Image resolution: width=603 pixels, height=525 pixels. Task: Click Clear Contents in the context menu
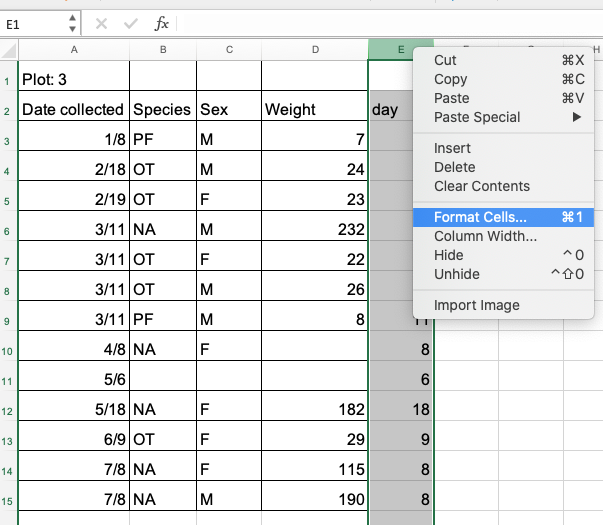click(481, 186)
